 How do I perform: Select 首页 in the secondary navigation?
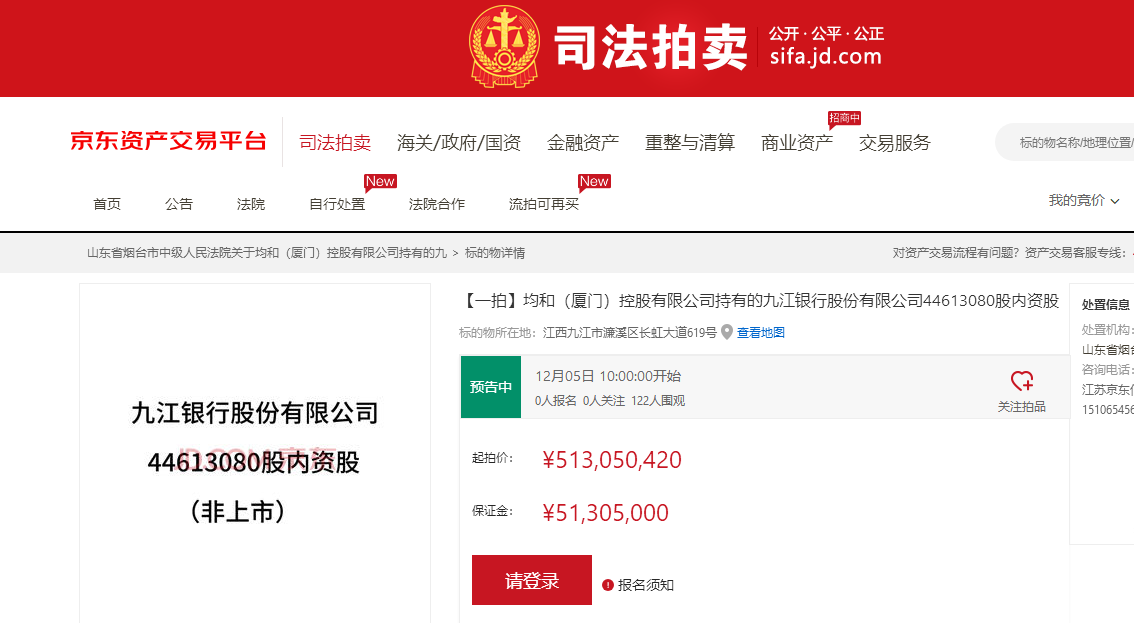[x=107, y=203]
